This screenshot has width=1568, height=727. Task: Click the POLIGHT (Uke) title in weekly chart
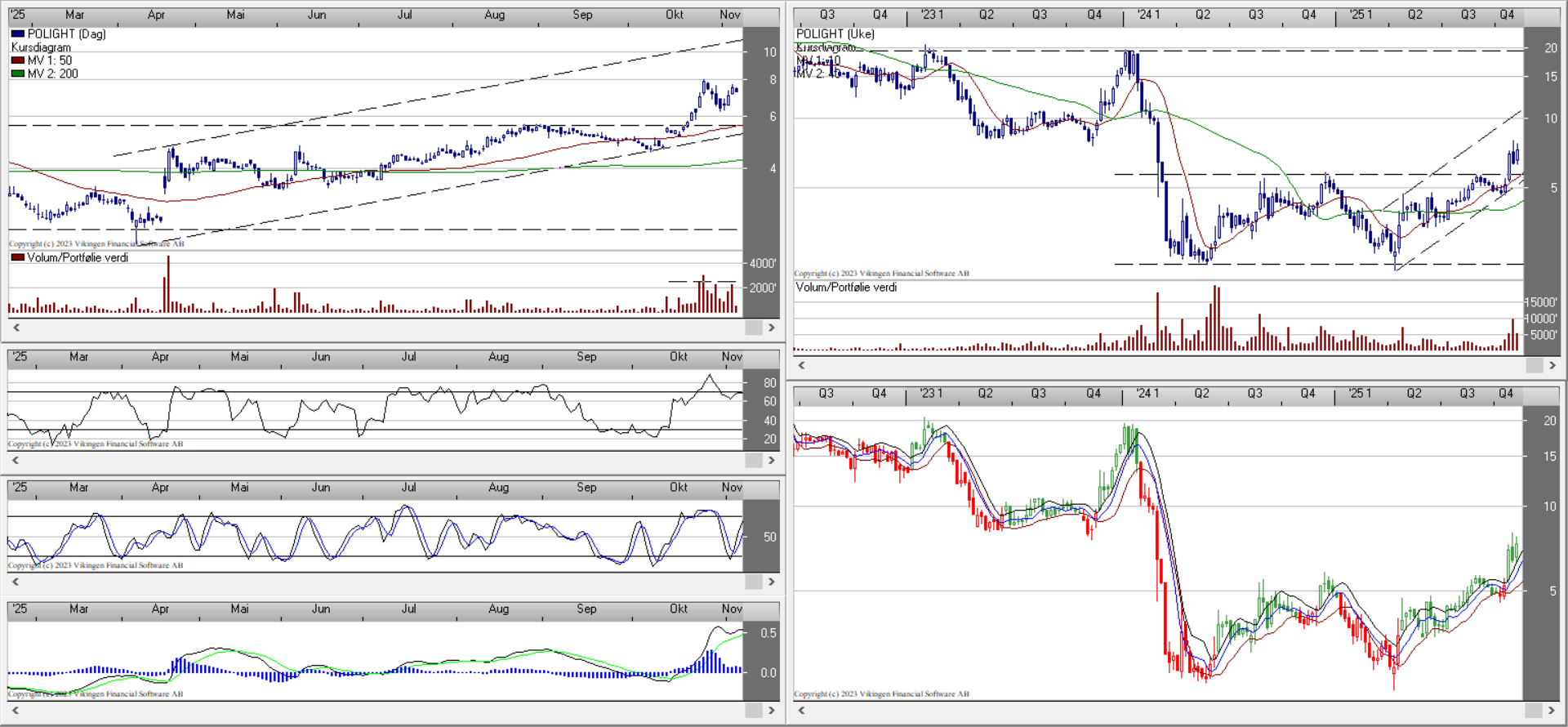coord(835,33)
